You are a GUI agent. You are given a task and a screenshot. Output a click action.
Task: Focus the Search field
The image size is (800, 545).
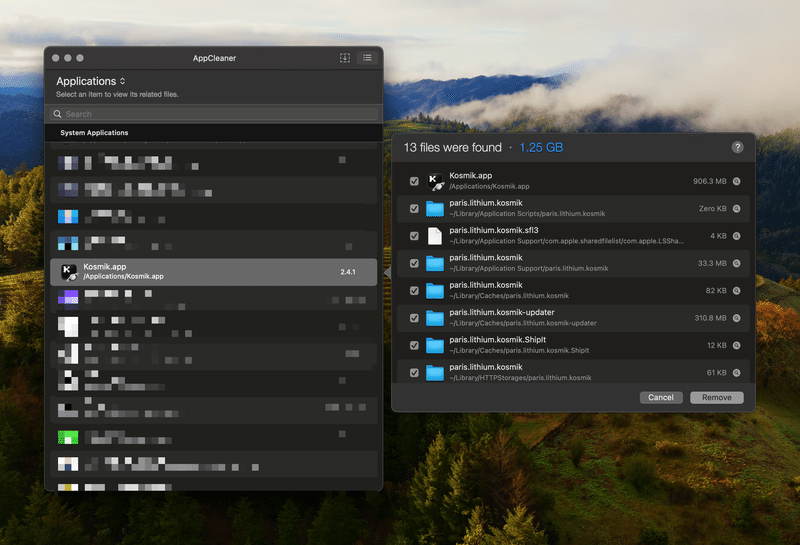(214, 114)
